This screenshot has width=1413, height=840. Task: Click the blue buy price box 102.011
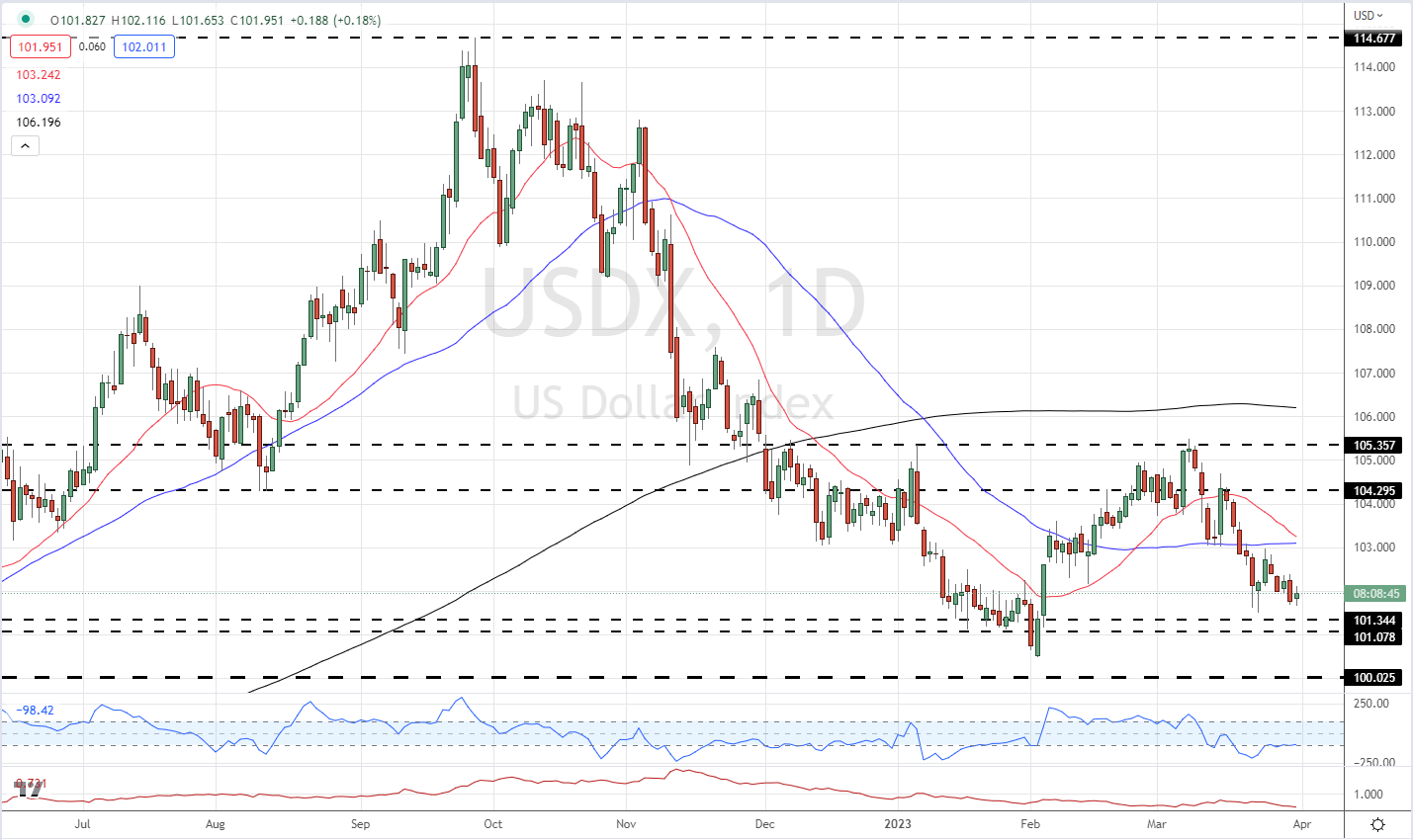tap(144, 46)
